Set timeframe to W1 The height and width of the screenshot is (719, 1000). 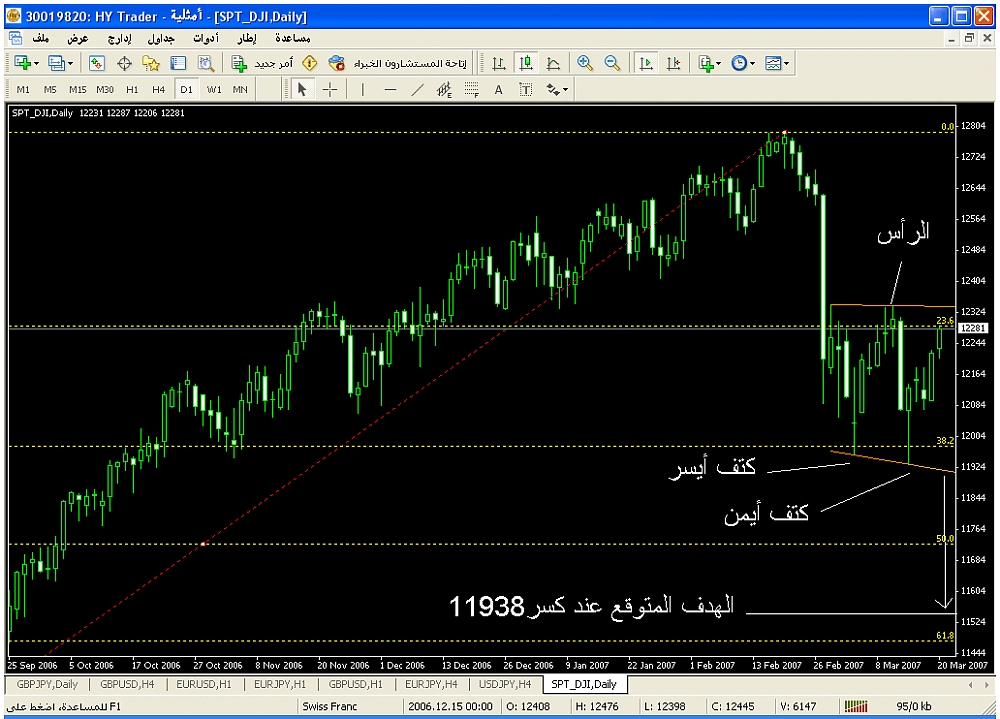point(214,90)
